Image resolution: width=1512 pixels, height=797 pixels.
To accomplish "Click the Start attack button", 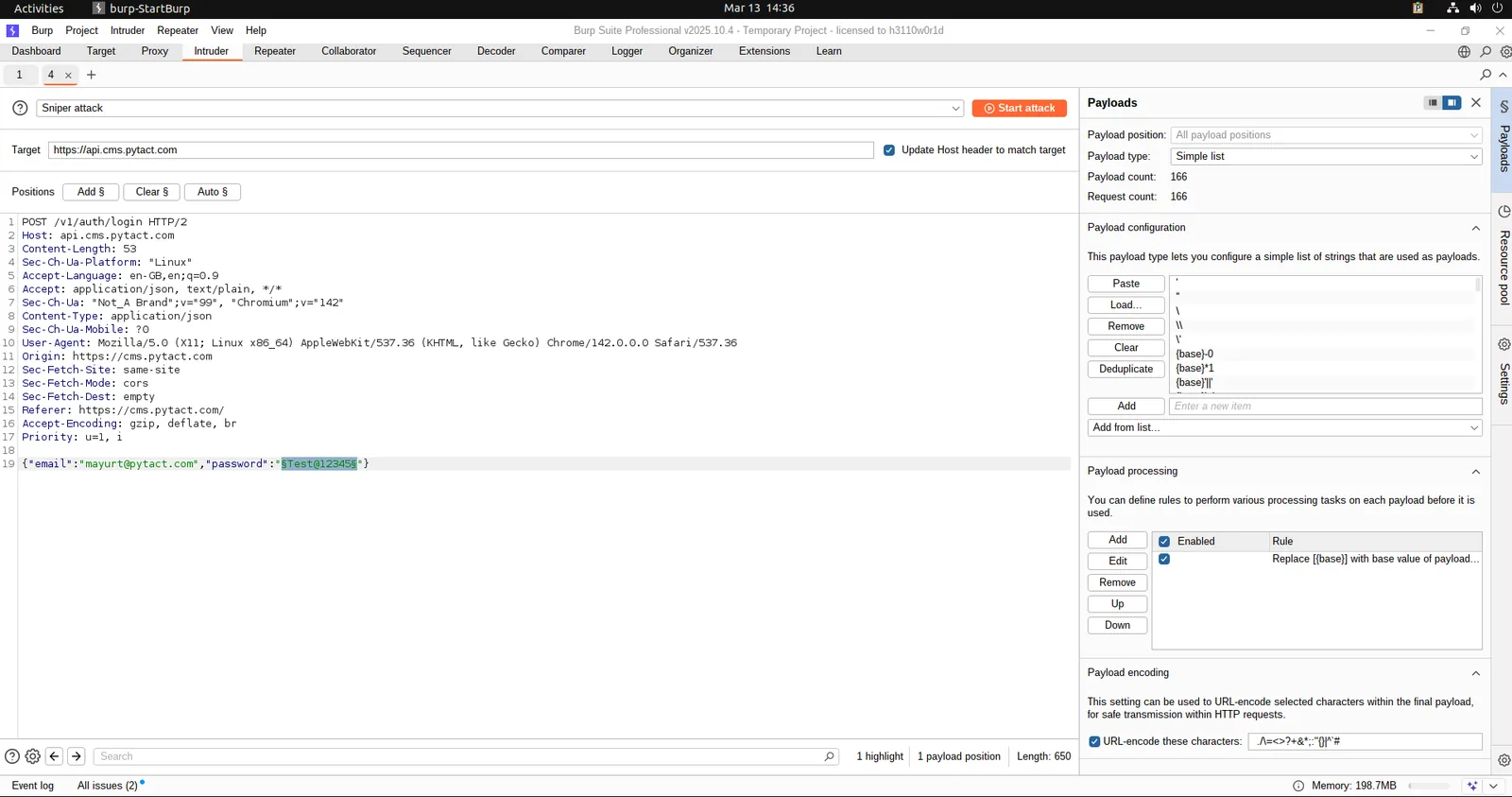I will (1020, 109).
